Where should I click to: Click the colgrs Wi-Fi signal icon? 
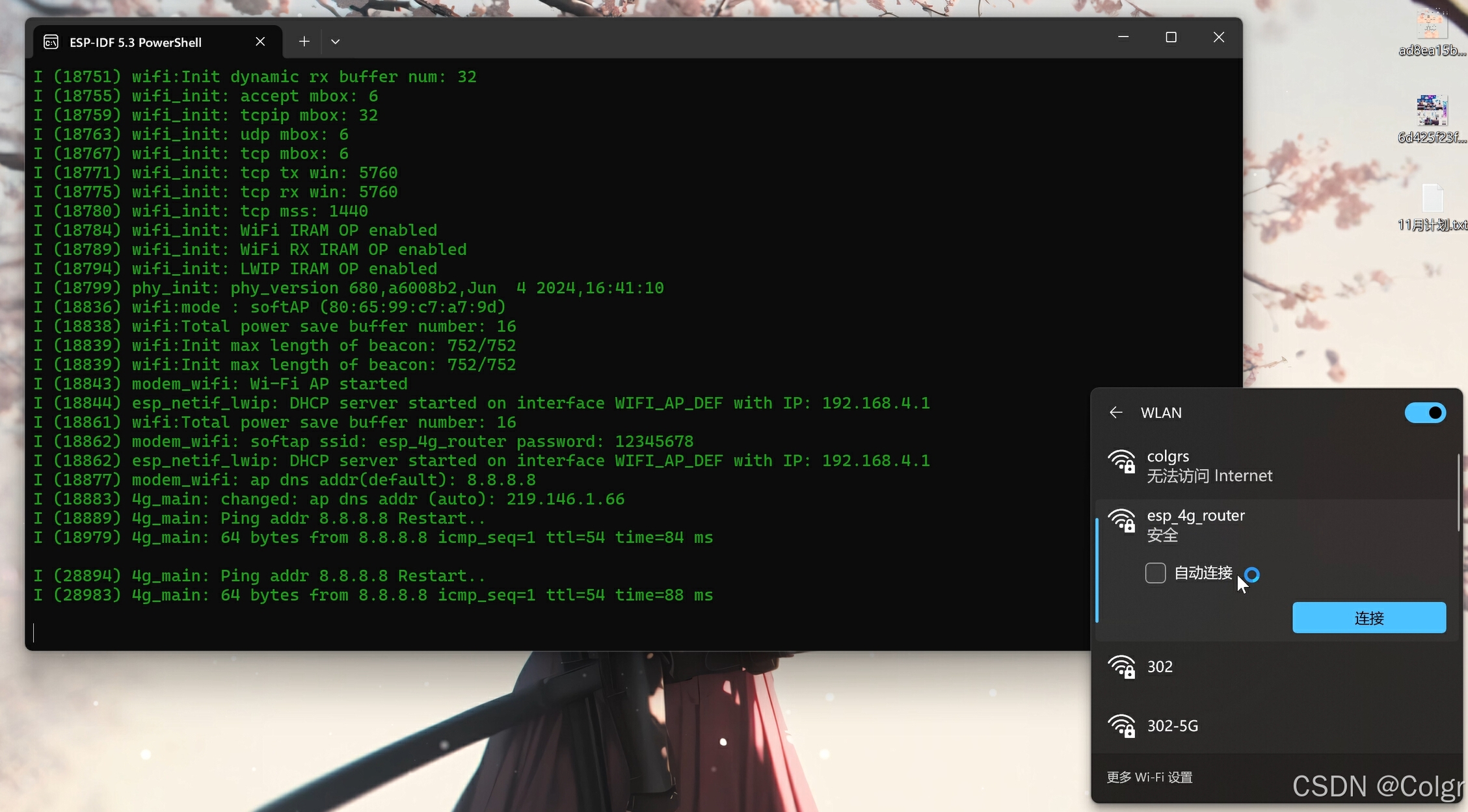point(1121,462)
